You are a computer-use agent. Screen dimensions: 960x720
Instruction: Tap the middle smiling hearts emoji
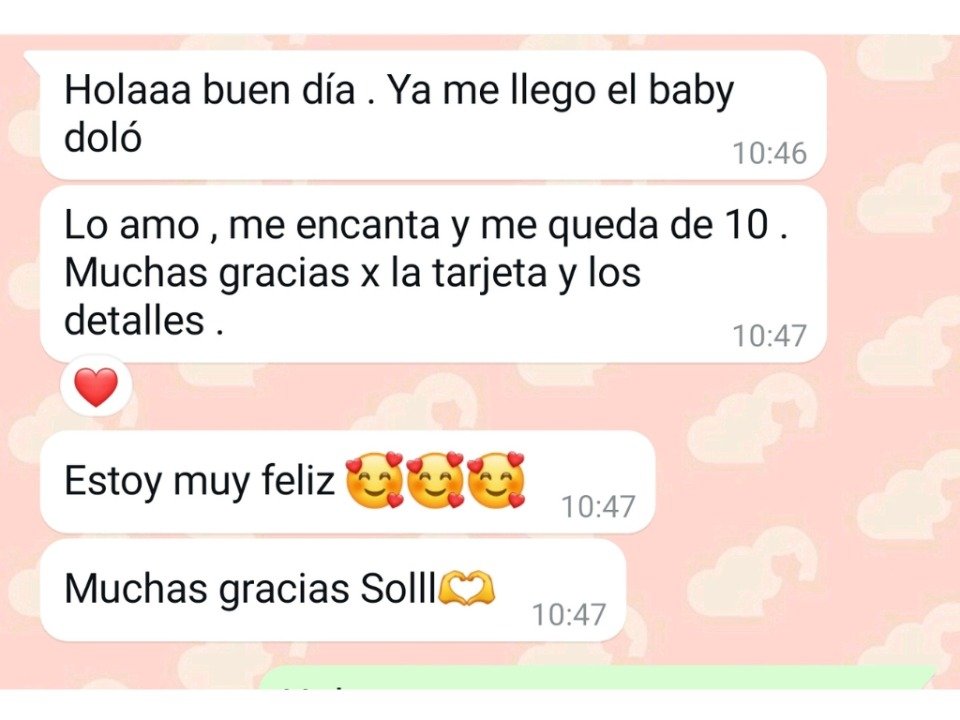[435, 481]
